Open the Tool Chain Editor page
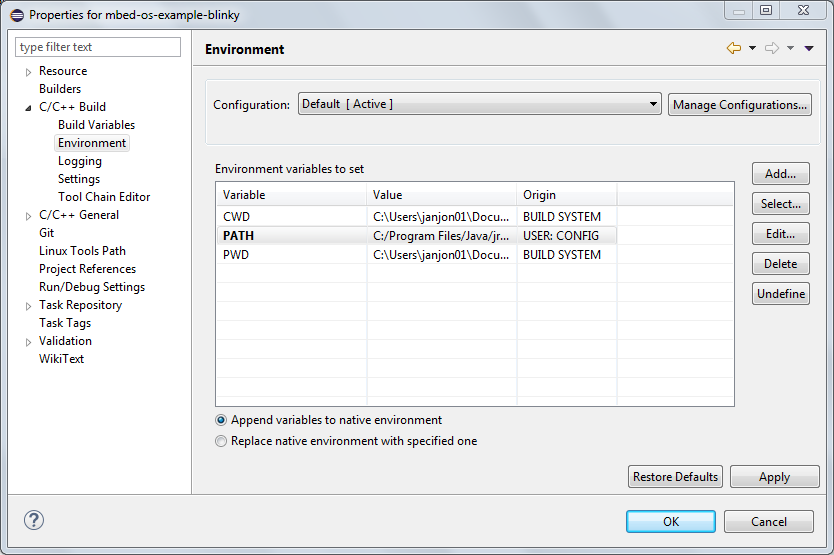 point(104,197)
